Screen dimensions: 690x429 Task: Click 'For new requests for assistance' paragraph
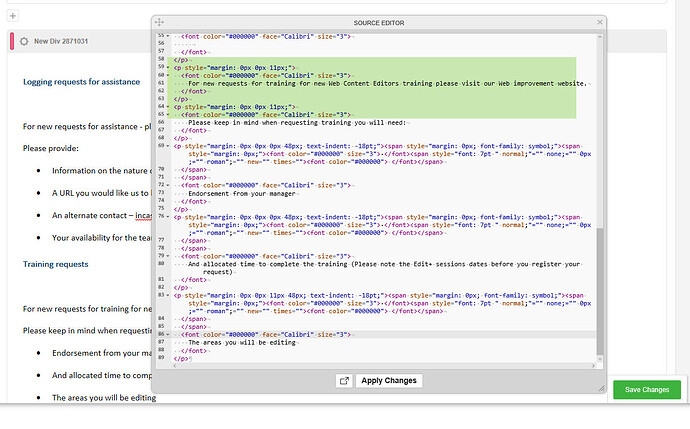87,127
